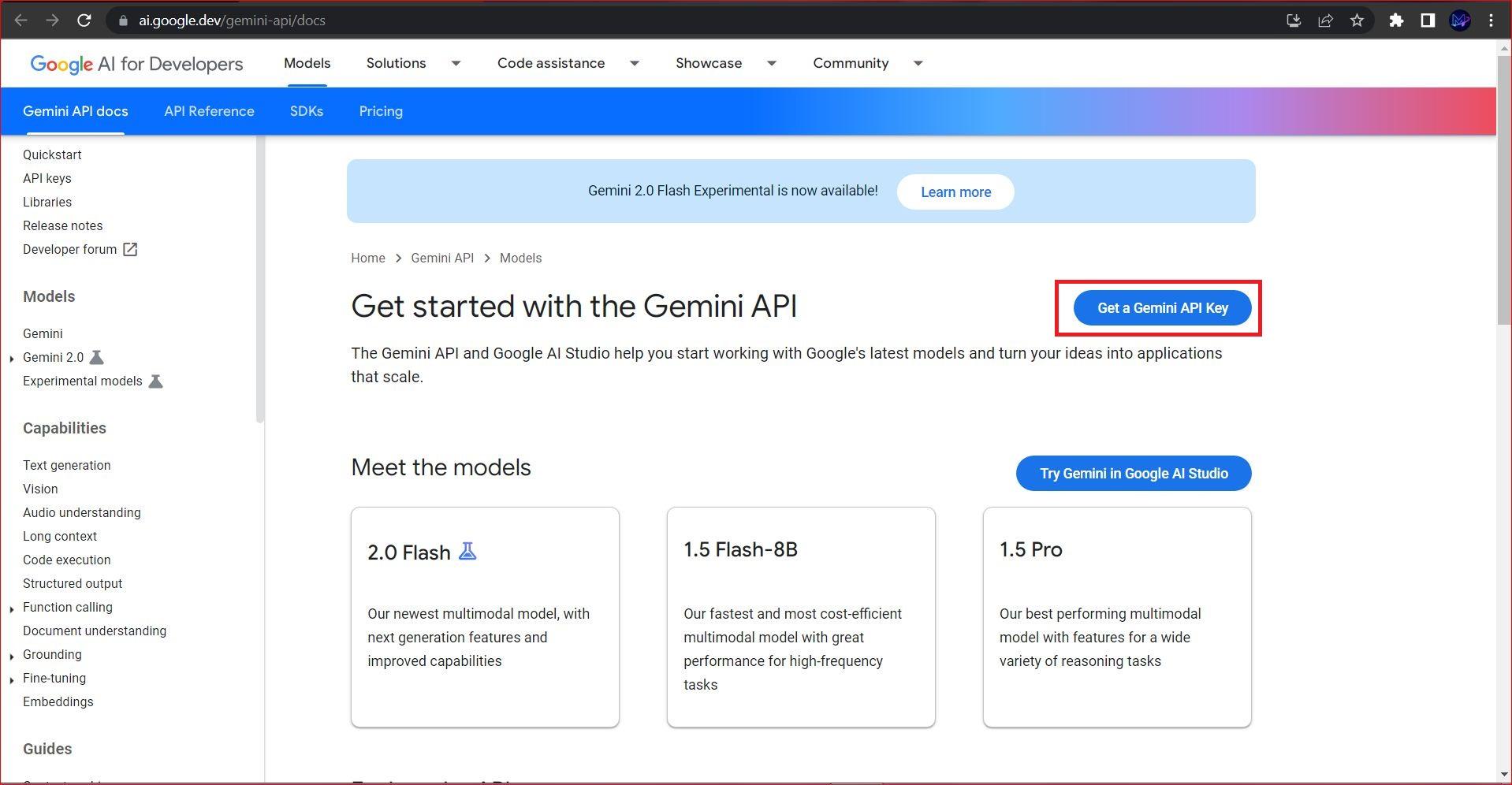1512x785 pixels.
Task: Click the flask icon next to Gemini 2.0
Action: pos(96,357)
